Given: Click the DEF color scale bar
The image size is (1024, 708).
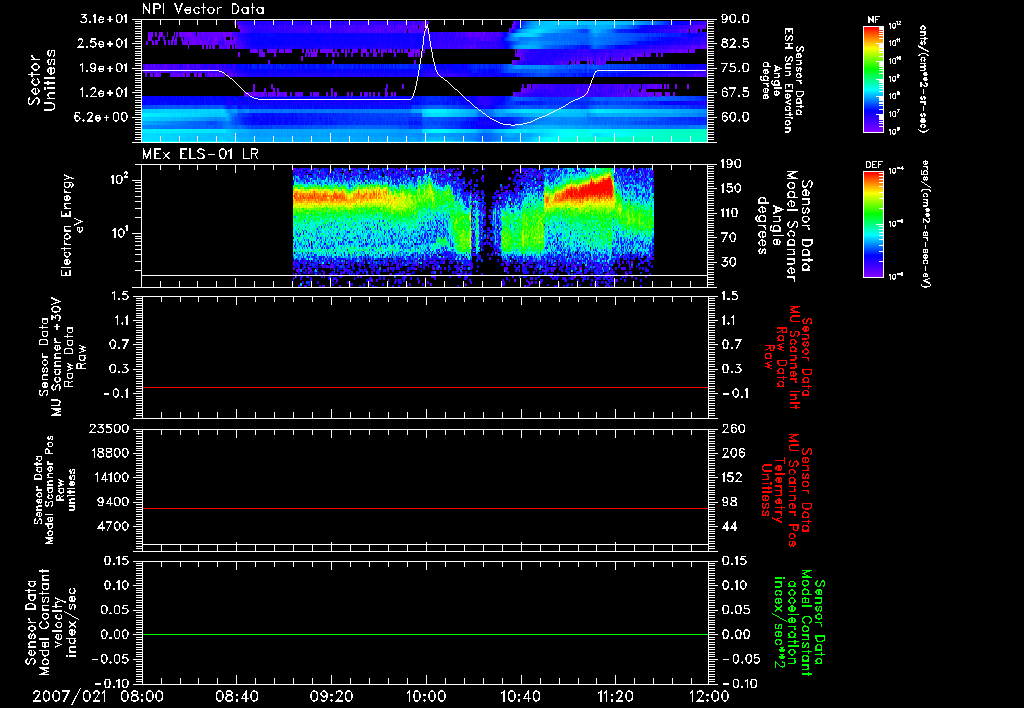Looking at the screenshot, I should (874, 224).
